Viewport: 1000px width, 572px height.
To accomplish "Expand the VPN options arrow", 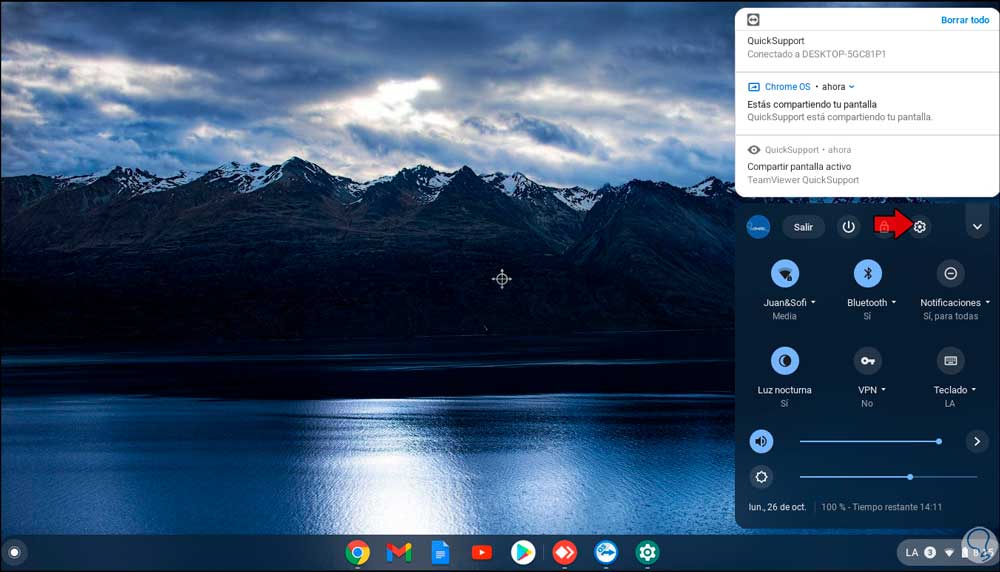I will click(x=883, y=390).
